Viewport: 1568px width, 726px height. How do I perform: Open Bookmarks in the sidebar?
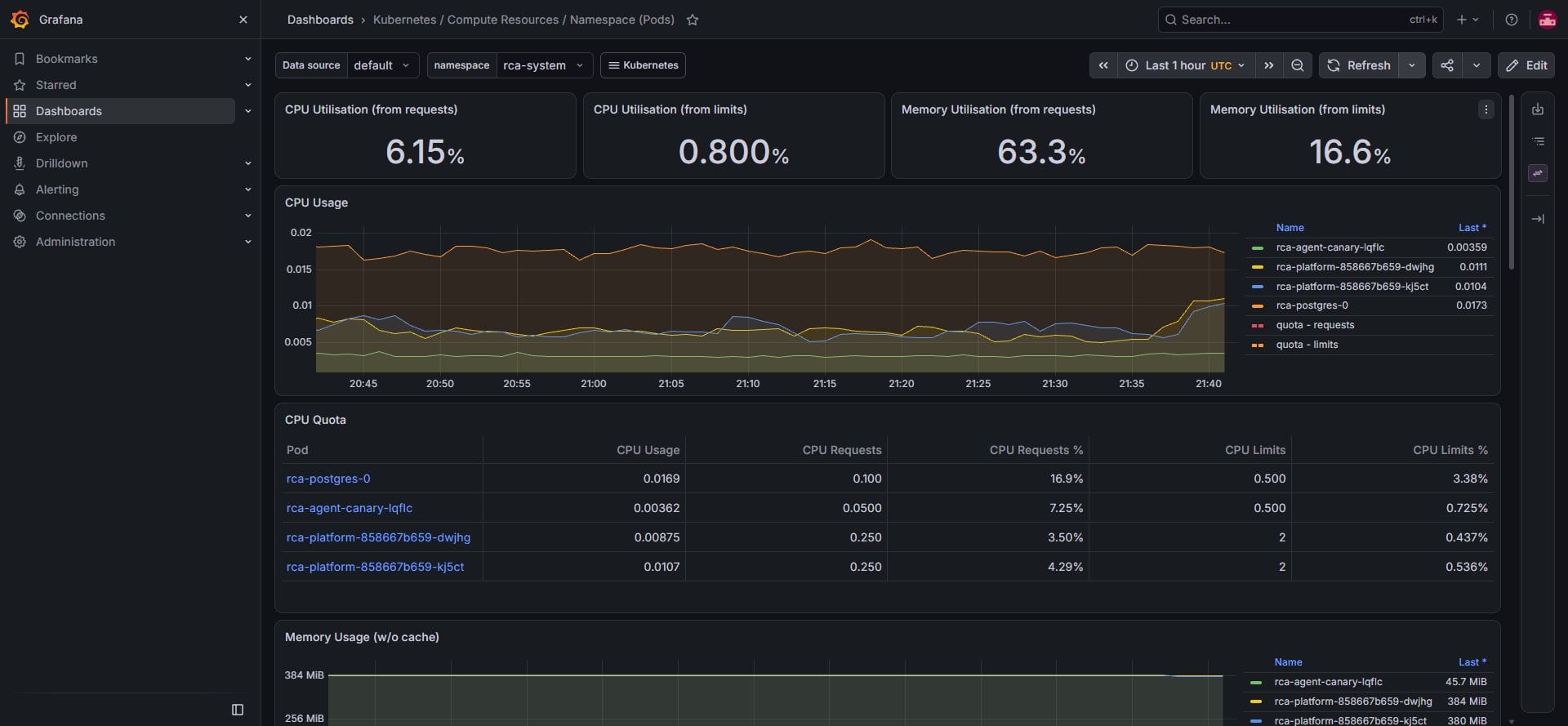67,59
